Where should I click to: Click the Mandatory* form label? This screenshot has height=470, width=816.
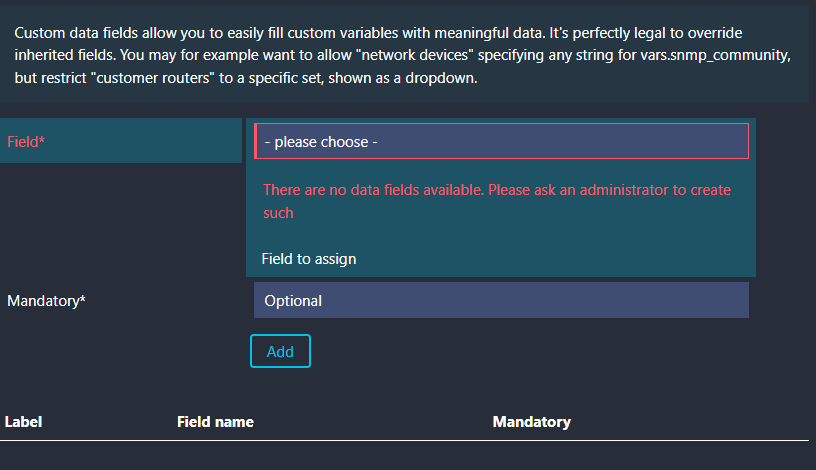[x=46, y=300]
